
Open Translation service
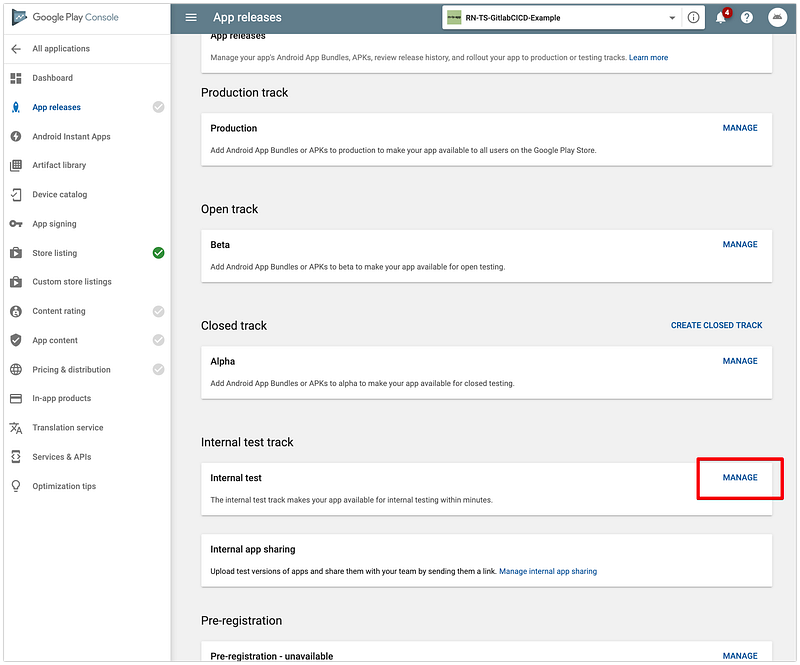click(68, 428)
